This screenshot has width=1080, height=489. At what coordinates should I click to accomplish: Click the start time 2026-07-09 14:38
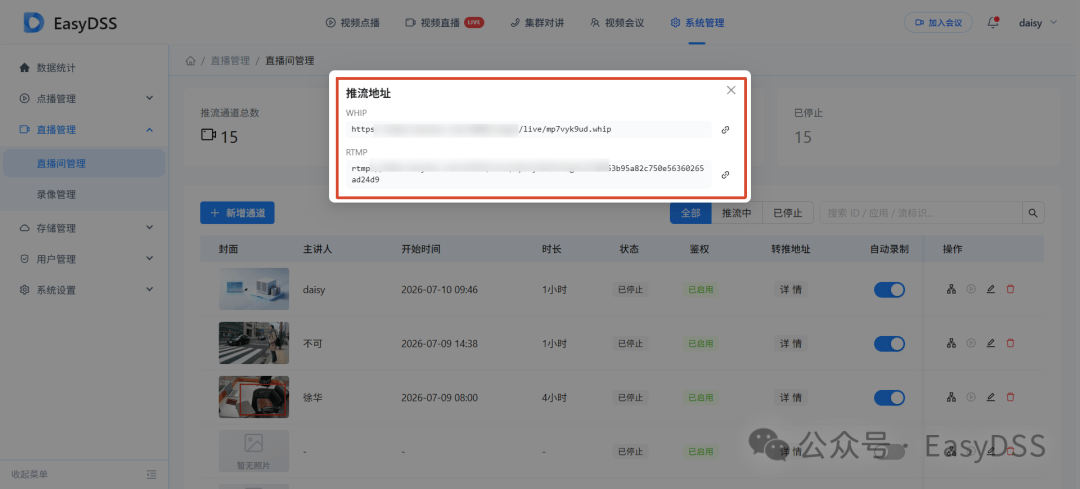click(439, 344)
